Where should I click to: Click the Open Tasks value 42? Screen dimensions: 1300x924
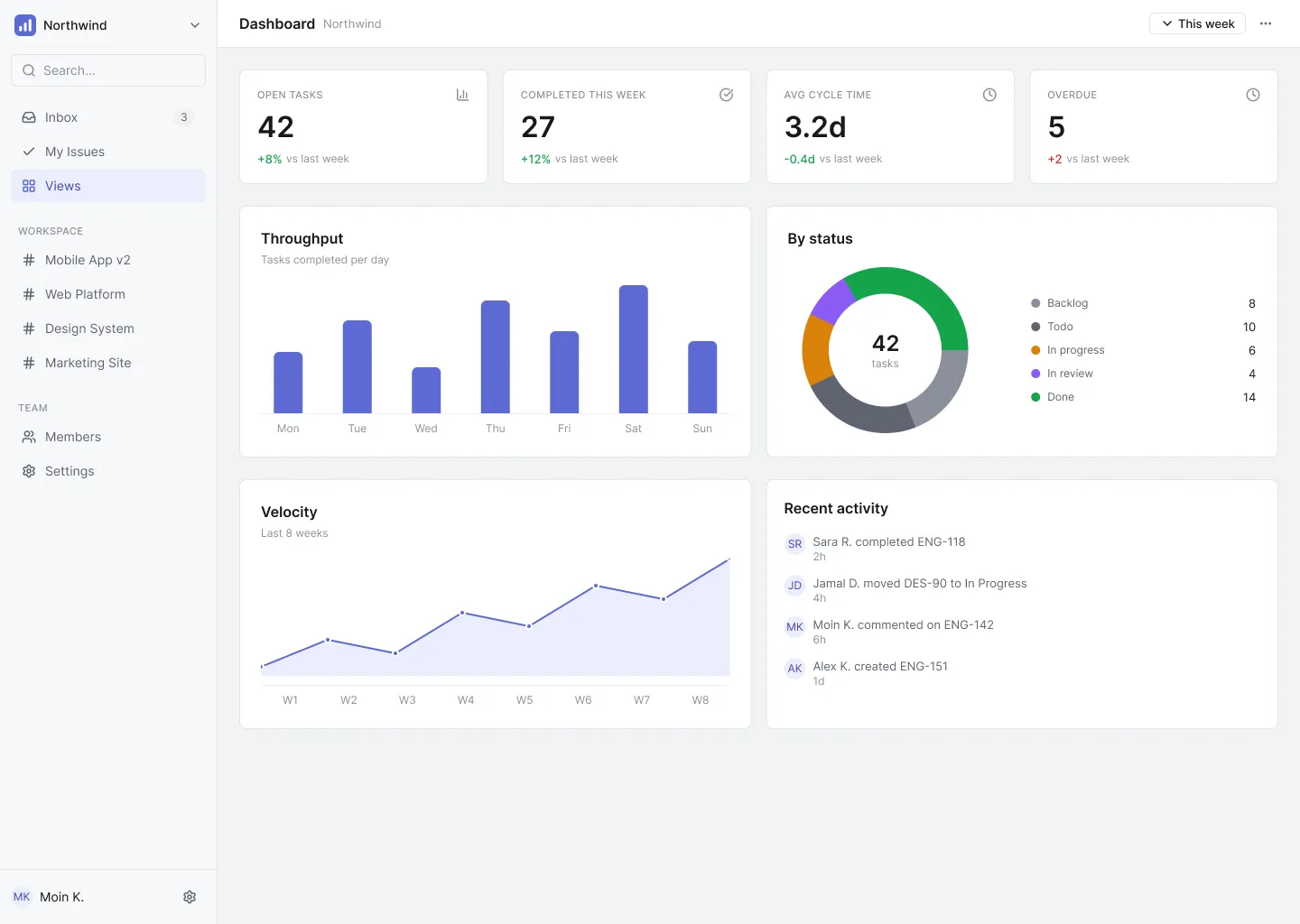276,127
